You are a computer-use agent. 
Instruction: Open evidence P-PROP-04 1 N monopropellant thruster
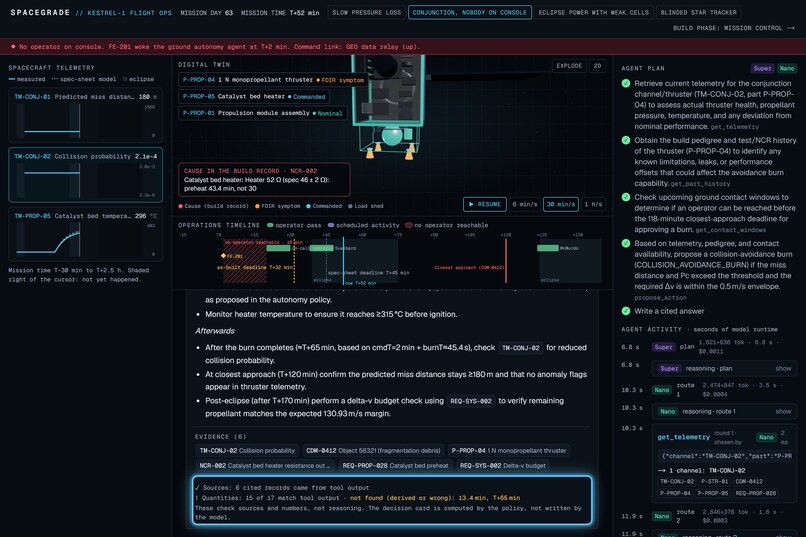tap(509, 451)
